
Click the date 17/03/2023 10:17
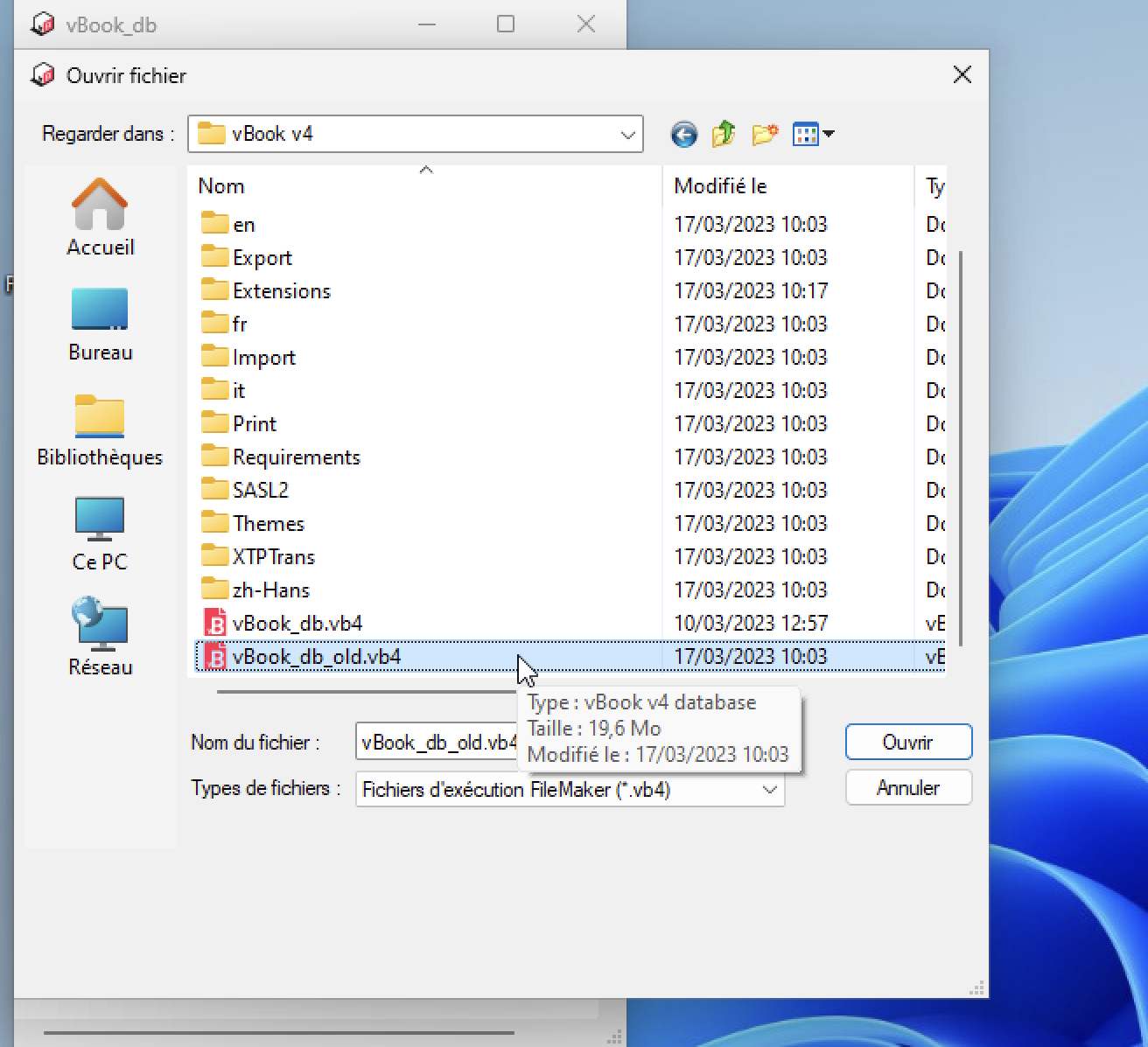[751, 291]
